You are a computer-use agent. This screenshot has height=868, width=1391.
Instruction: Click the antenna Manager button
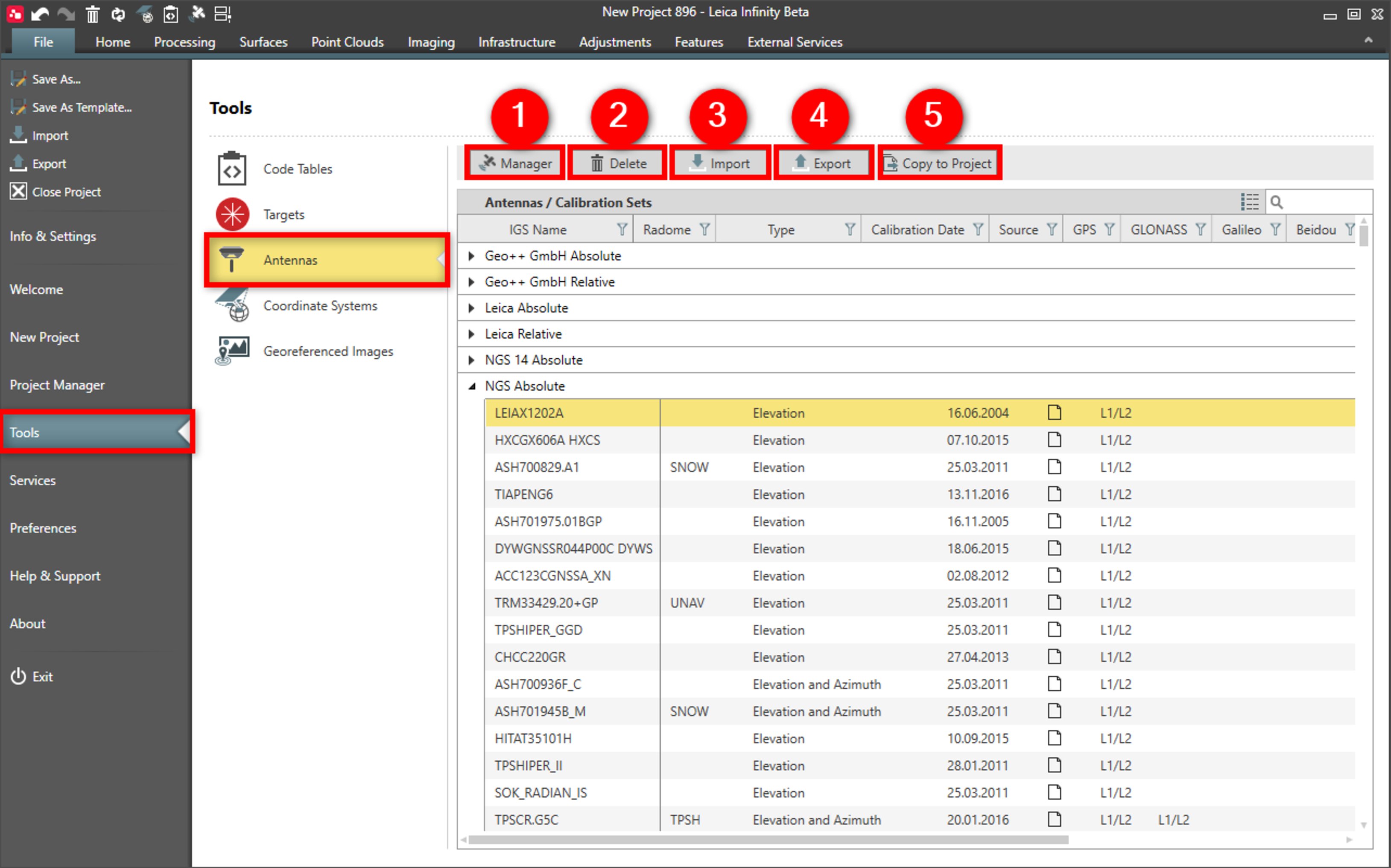515,163
